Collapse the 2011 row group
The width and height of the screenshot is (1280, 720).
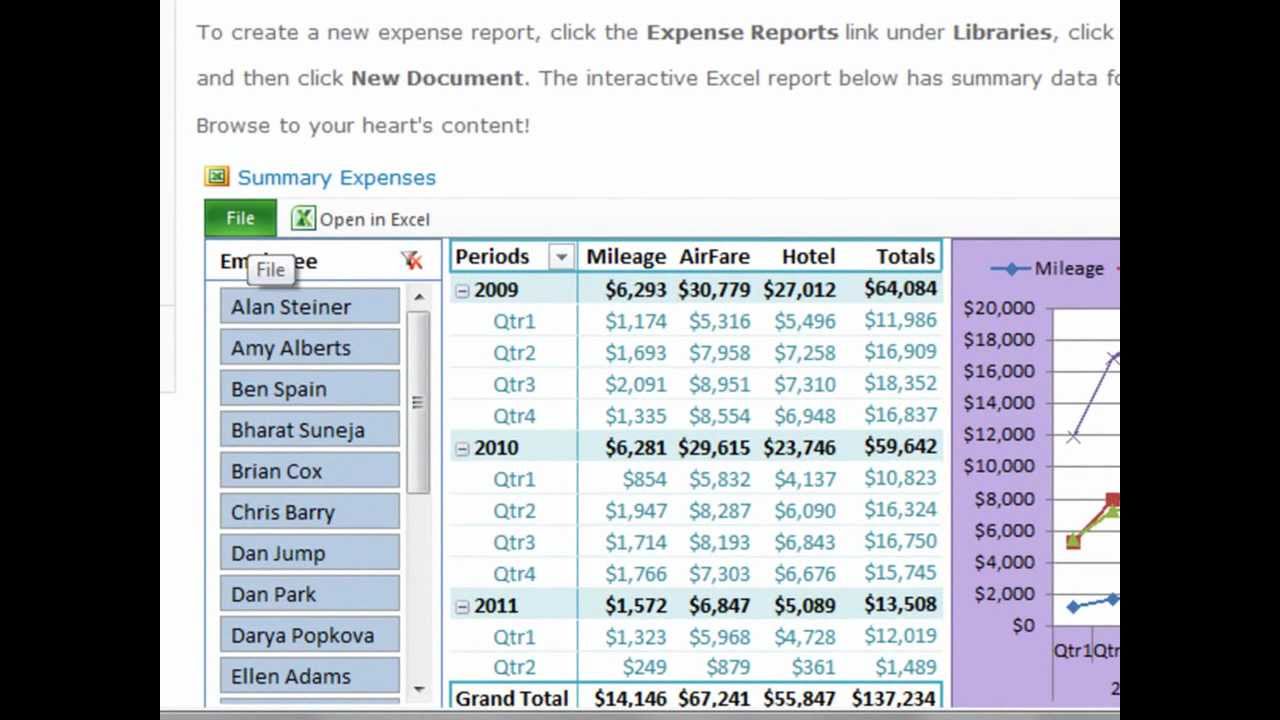(462, 607)
